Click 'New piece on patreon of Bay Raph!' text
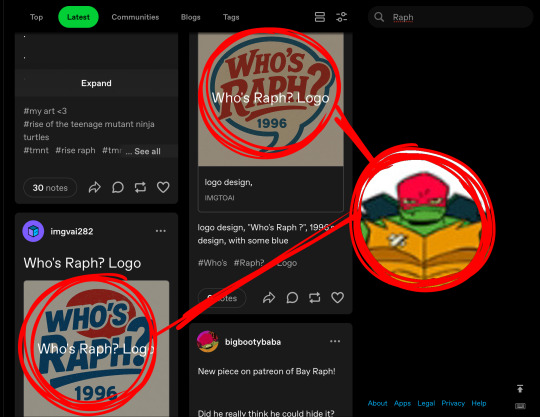The image size is (540, 417). point(267,371)
